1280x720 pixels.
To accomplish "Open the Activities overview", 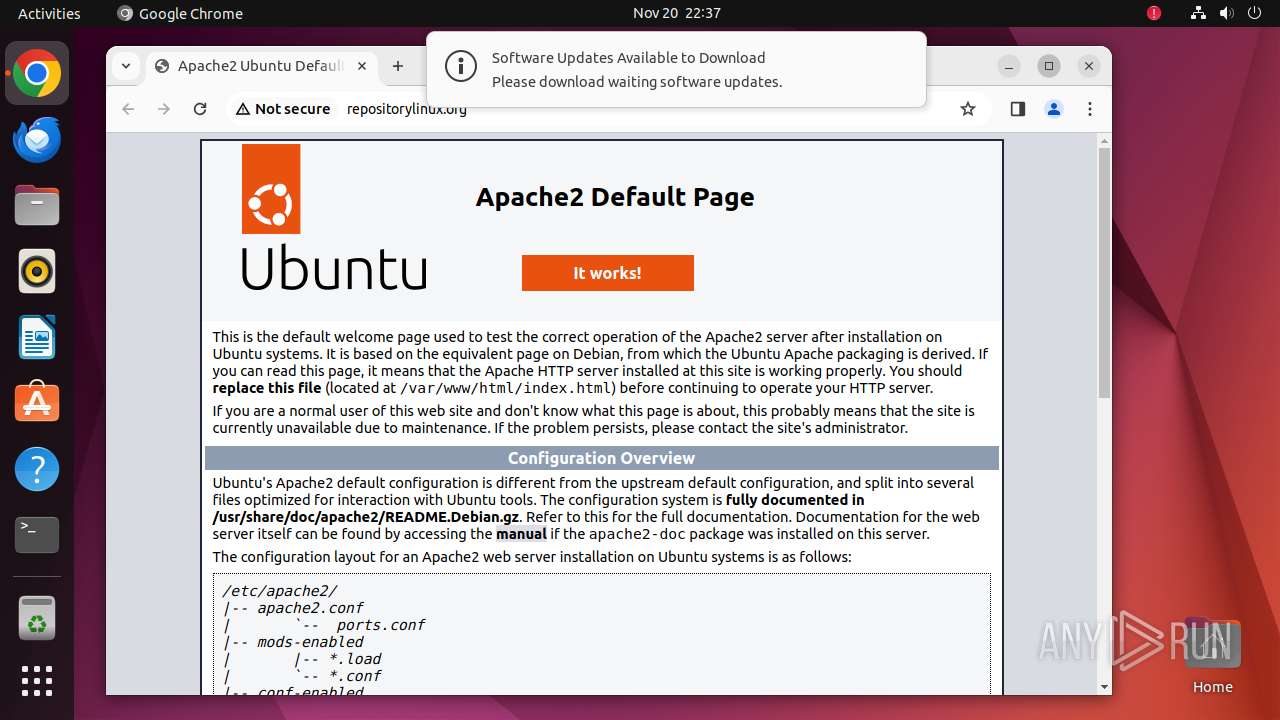I will pos(49,13).
